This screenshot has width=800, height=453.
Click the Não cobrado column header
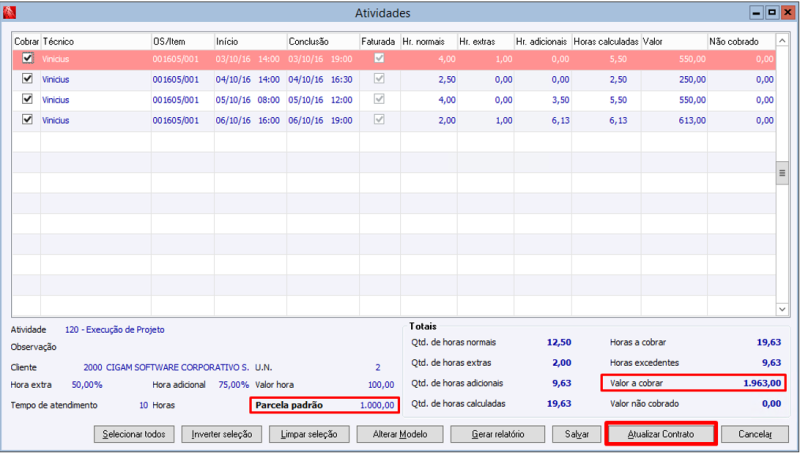click(x=741, y=41)
